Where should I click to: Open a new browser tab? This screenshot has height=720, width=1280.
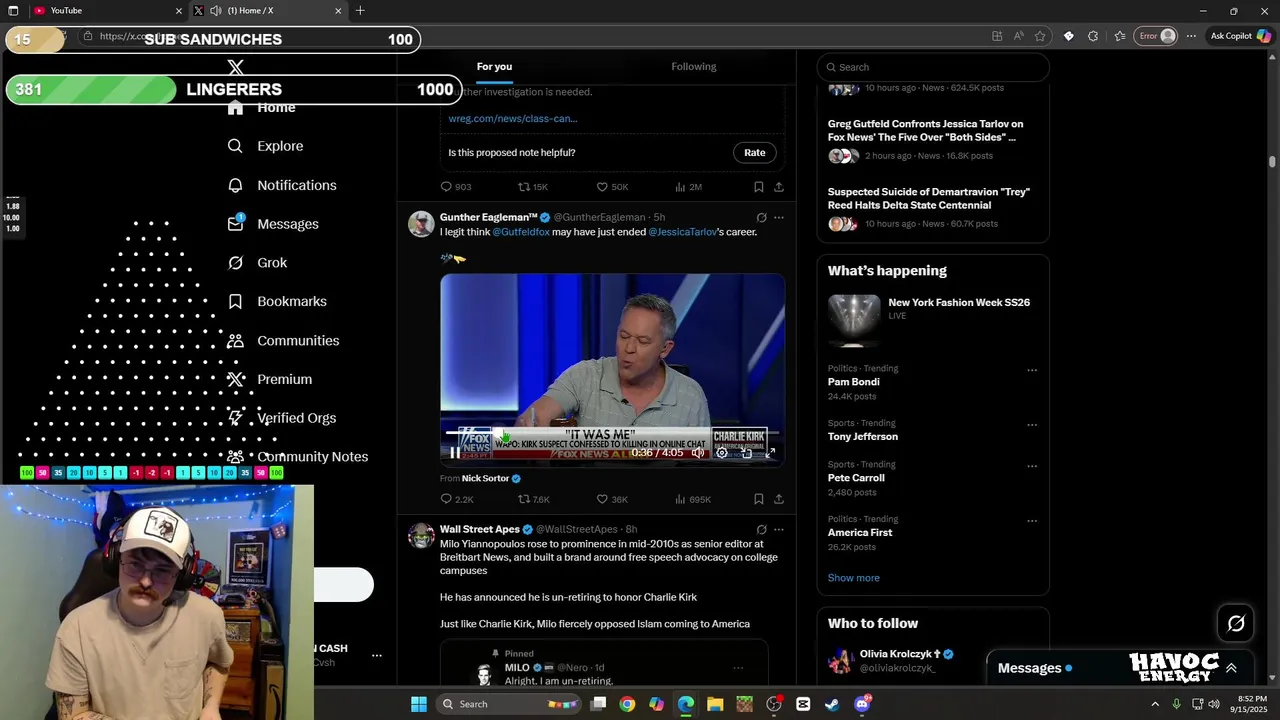(x=360, y=11)
